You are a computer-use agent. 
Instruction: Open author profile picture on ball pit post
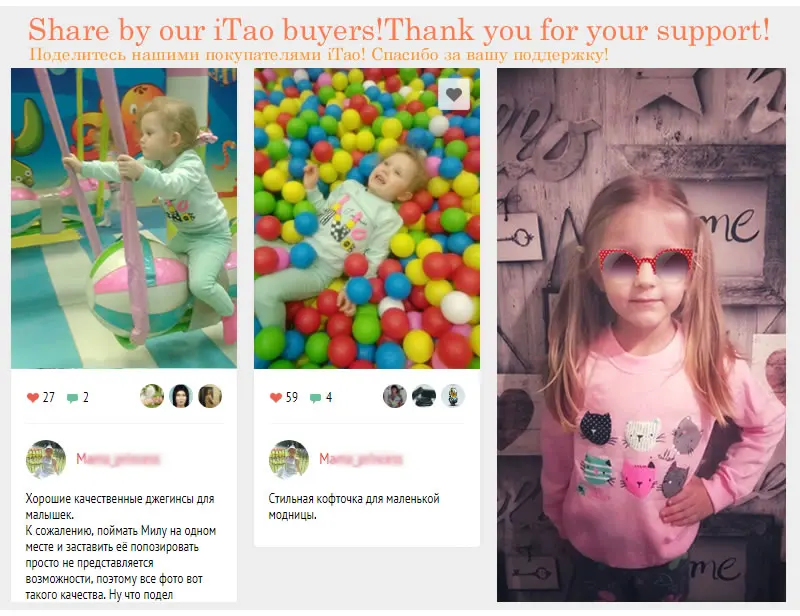(x=289, y=459)
